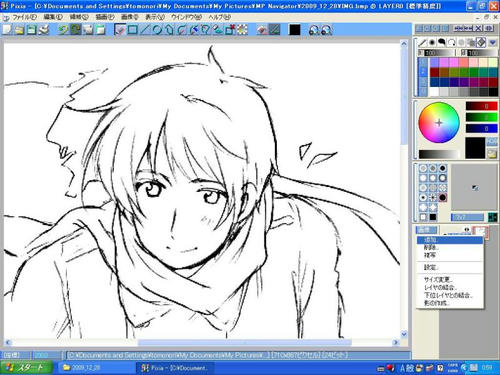Open the 画像 layer dropdown button
The width and height of the screenshot is (500, 375).
[426, 230]
